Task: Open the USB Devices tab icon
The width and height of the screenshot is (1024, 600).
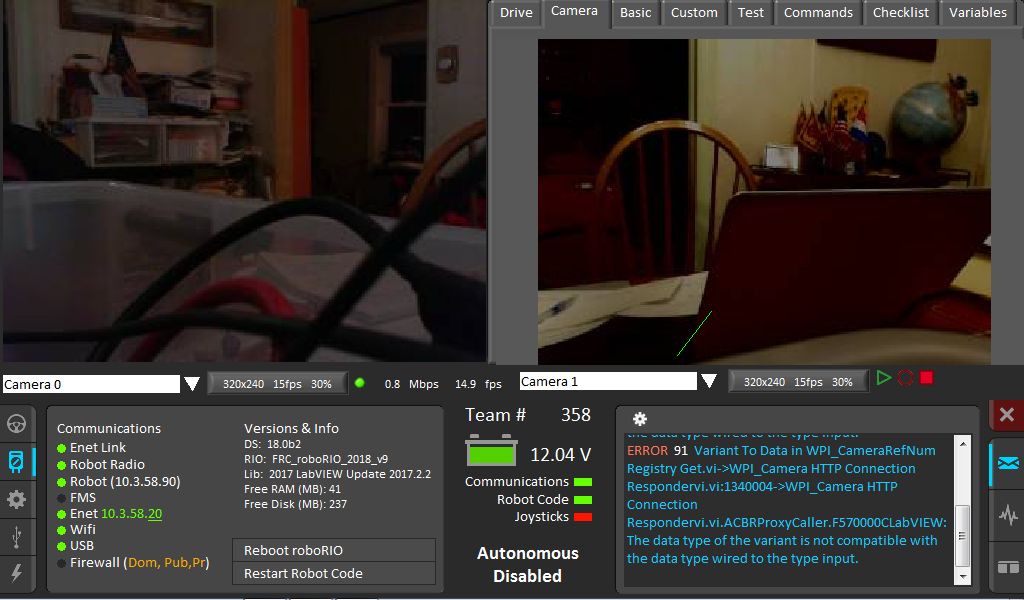Action: tap(16, 536)
